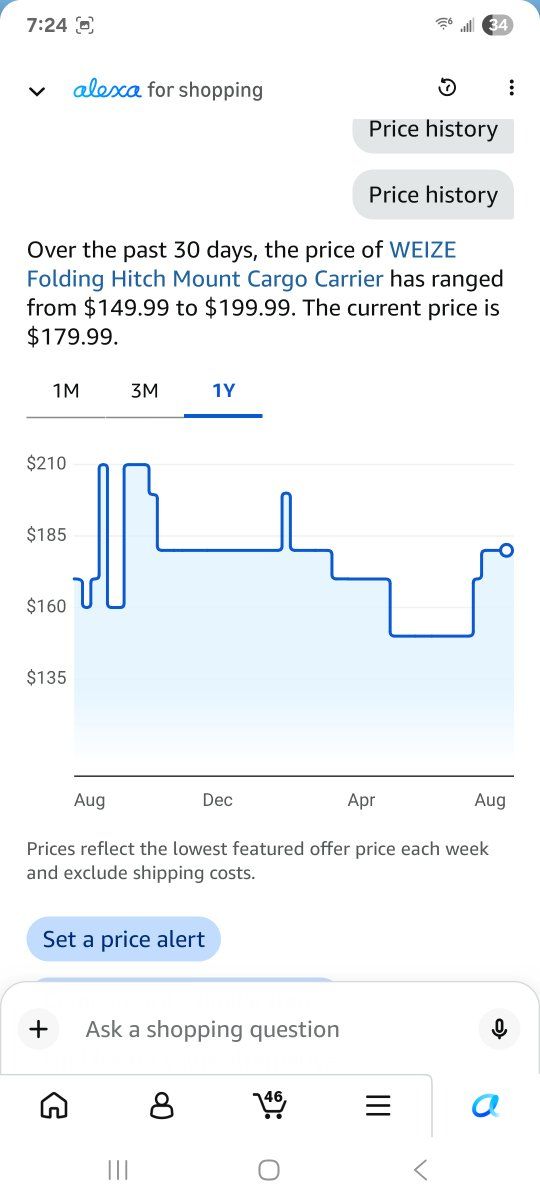
Task: Open the shopping cart with 46 items
Action: 270,1104
